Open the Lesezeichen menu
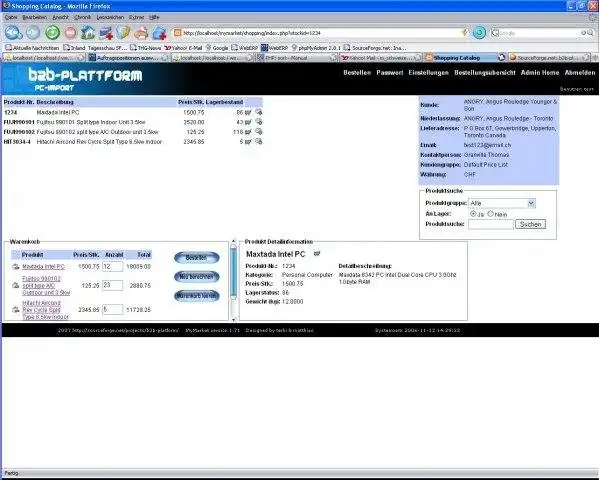The image size is (599, 480). 110,17
